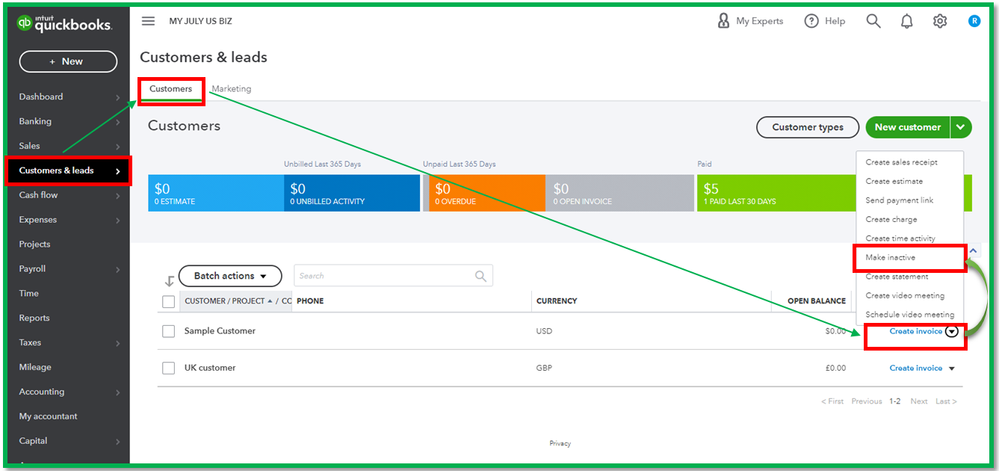Check the Sample Customer row checkbox
The width and height of the screenshot is (999, 471).
point(169,331)
